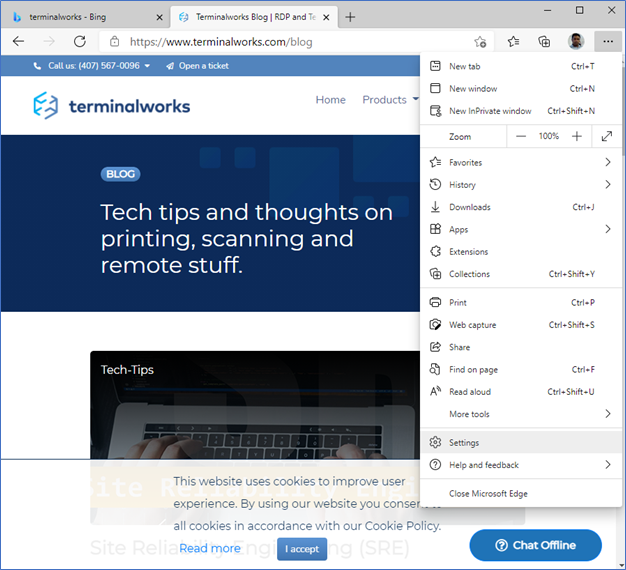Open Settings from the menu
Image resolution: width=626 pixels, height=570 pixels.
click(521, 443)
